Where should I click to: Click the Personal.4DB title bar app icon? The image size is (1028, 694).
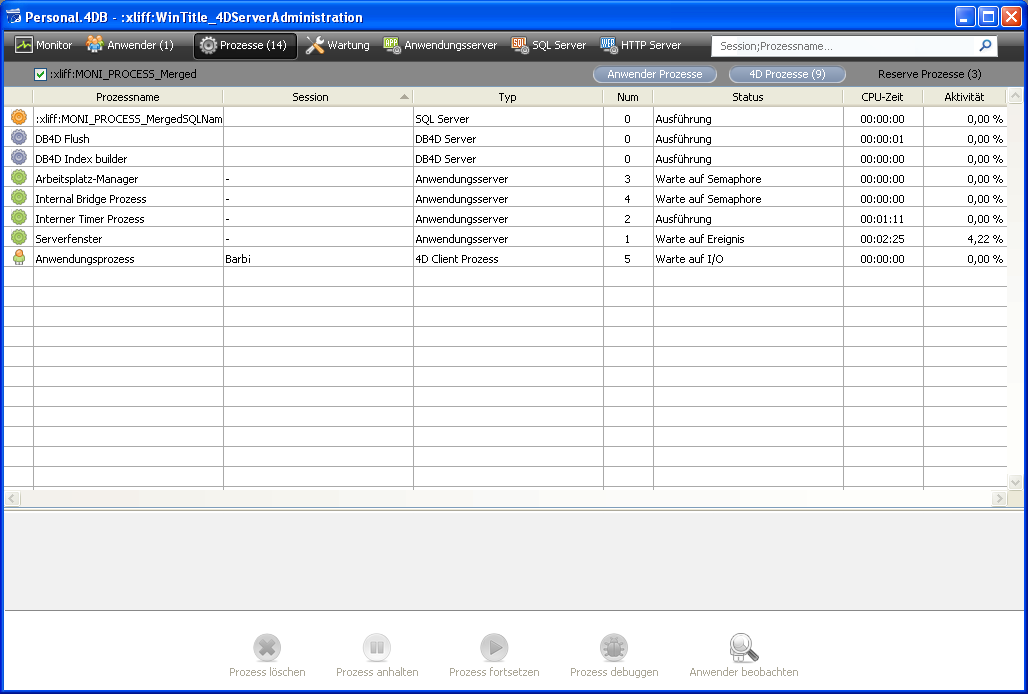coord(13,16)
